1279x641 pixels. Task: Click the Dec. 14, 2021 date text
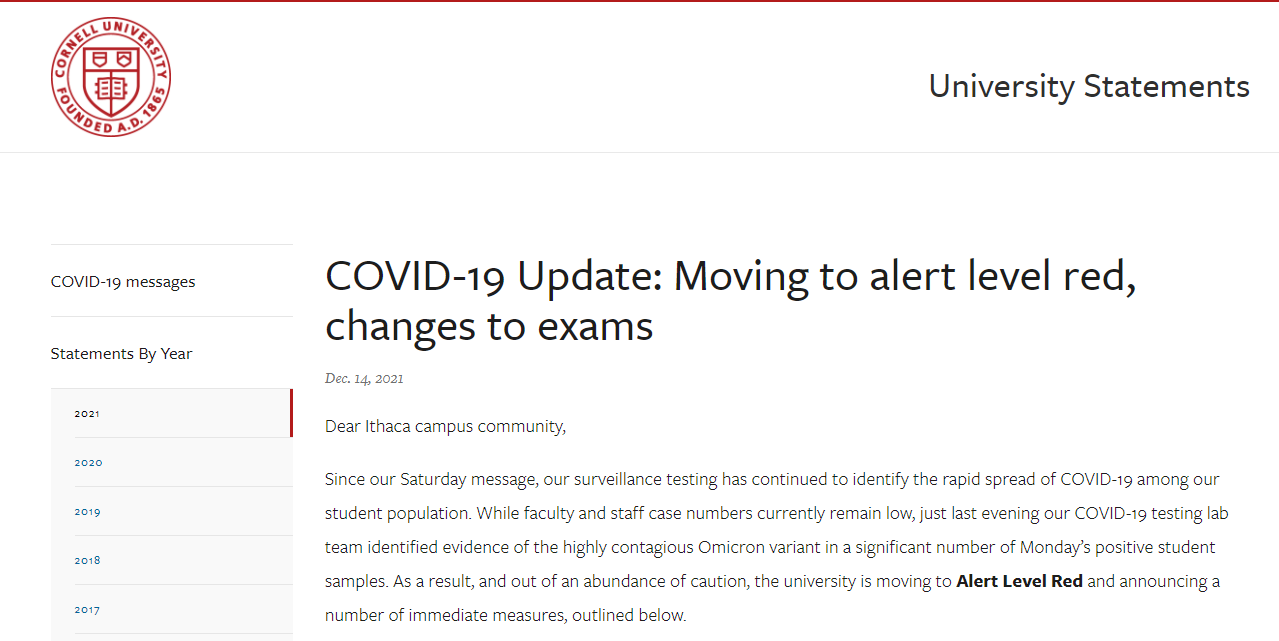364,379
